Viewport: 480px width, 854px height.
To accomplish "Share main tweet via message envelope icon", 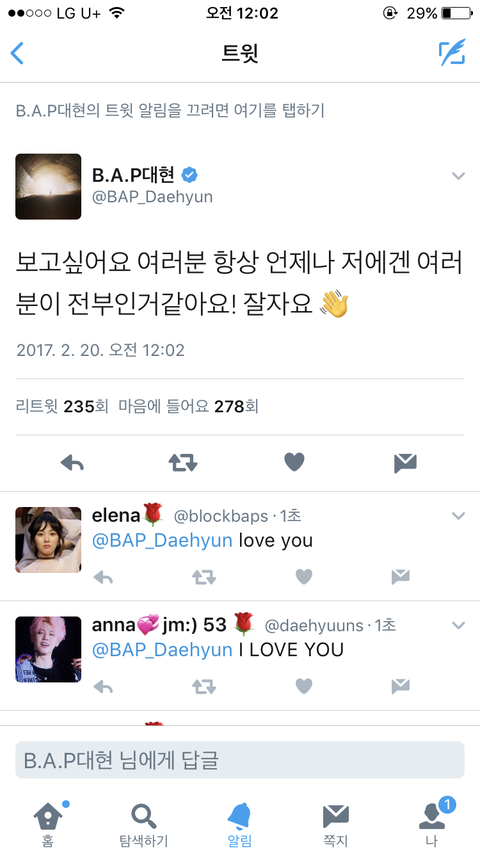I will point(405,463).
